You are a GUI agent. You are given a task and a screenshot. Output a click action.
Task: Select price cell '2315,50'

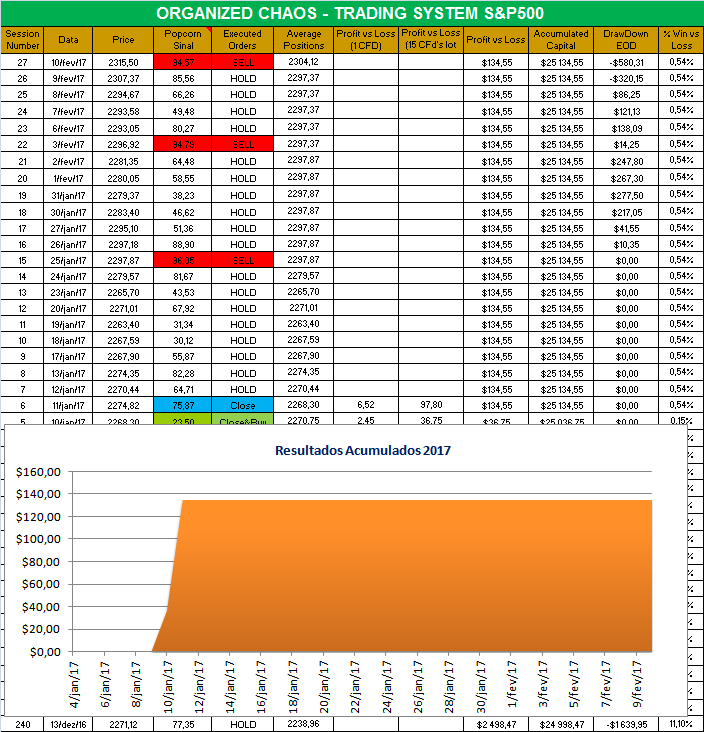(123, 62)
